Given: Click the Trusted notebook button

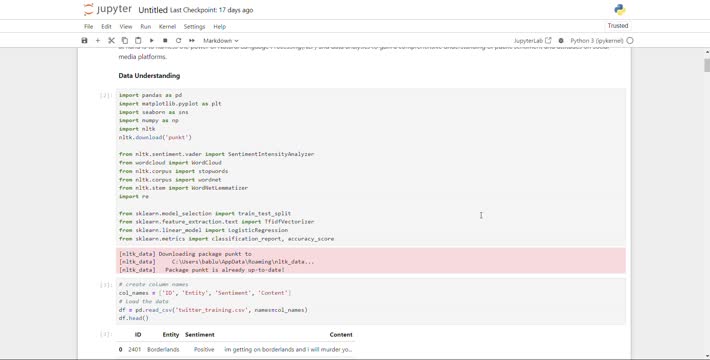Looking at the screenshot, I should (618, 26).
